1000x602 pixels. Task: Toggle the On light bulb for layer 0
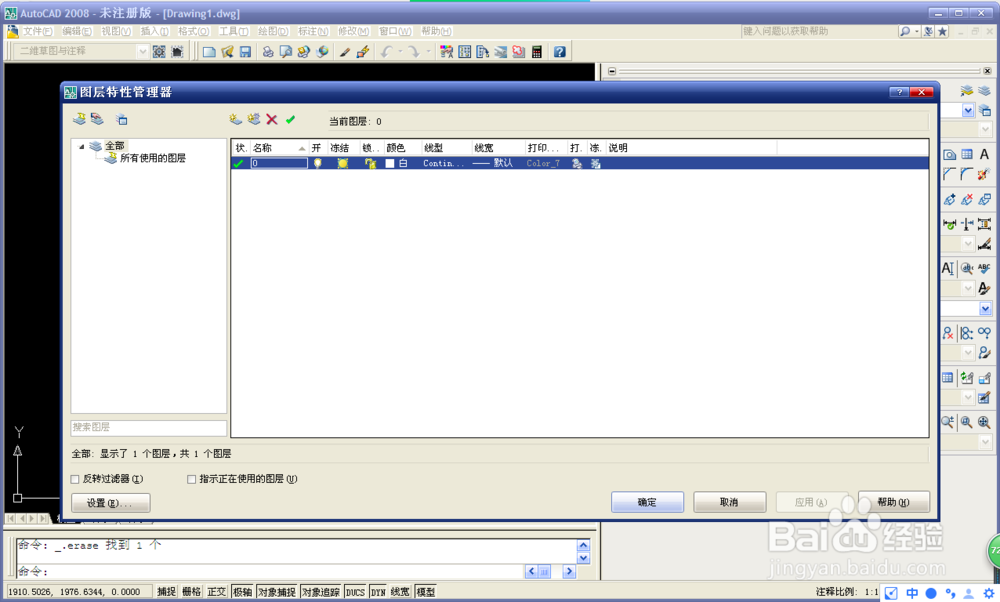(x=317, y=163)
